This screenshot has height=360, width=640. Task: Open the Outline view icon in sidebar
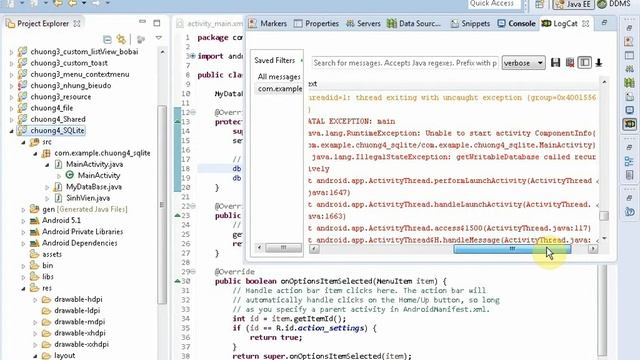tap(629, 162)
